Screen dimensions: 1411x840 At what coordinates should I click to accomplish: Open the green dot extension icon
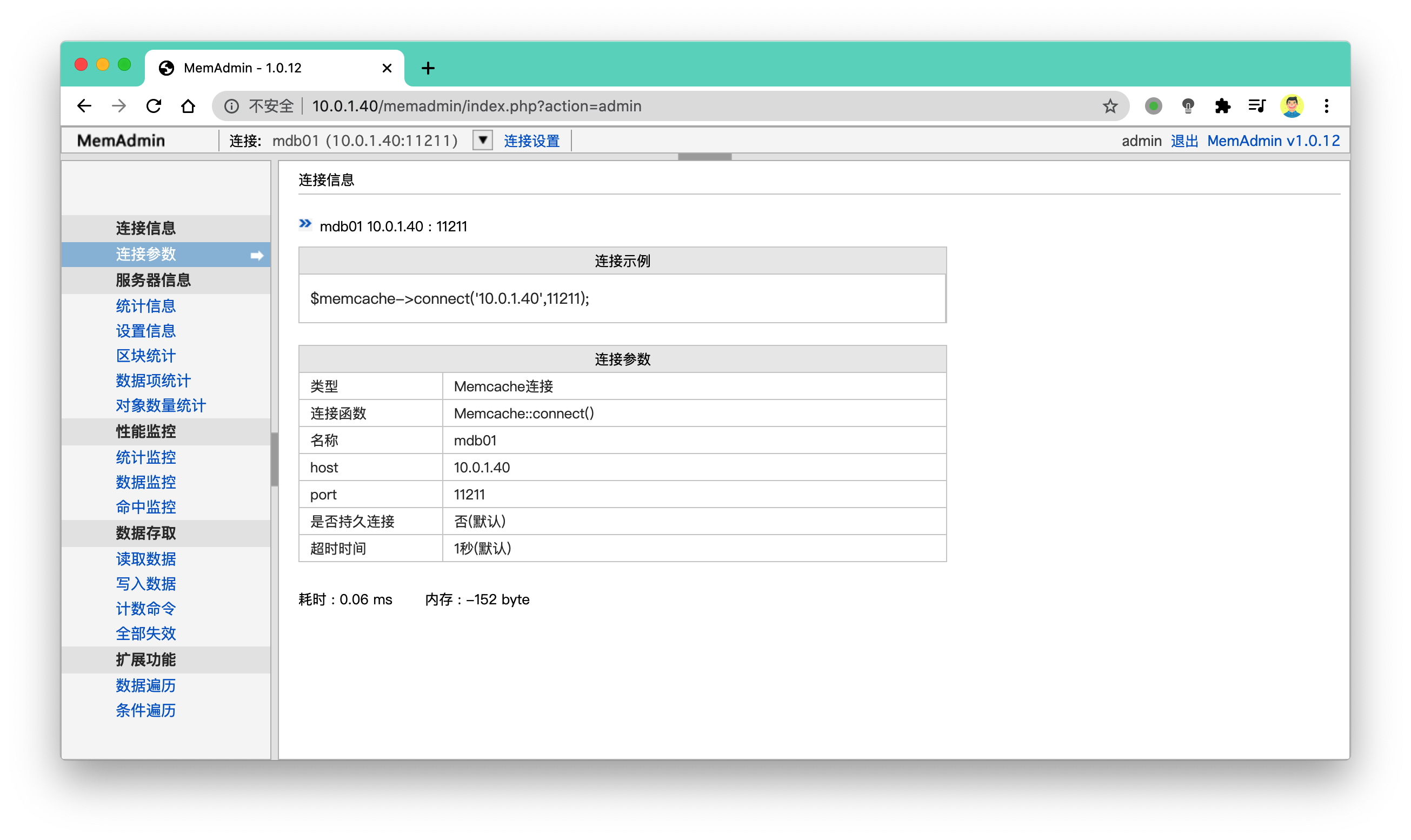(1153, 106)
